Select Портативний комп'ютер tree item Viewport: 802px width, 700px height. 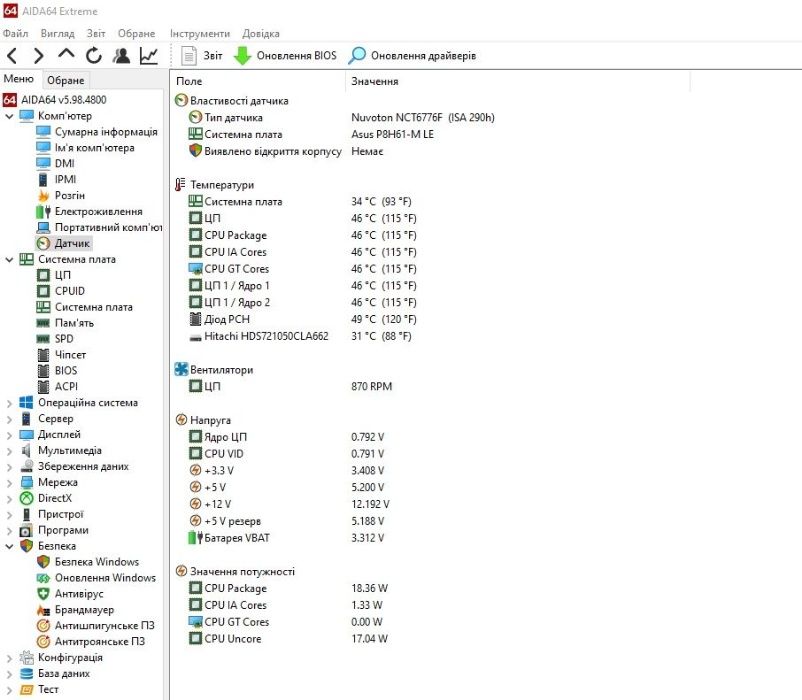99,228
